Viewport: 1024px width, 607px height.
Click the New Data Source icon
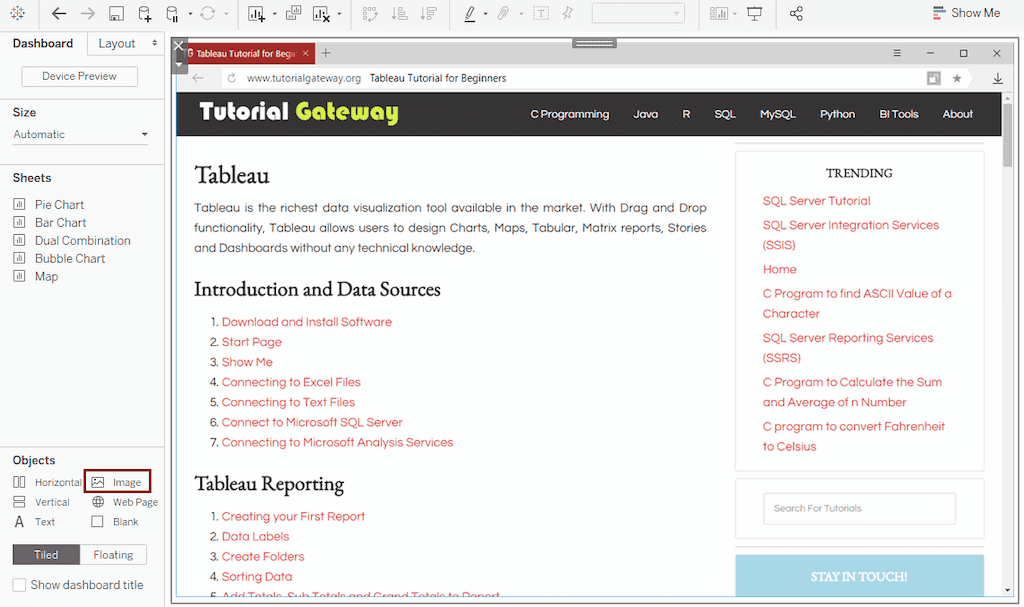[x=144, y=14]
